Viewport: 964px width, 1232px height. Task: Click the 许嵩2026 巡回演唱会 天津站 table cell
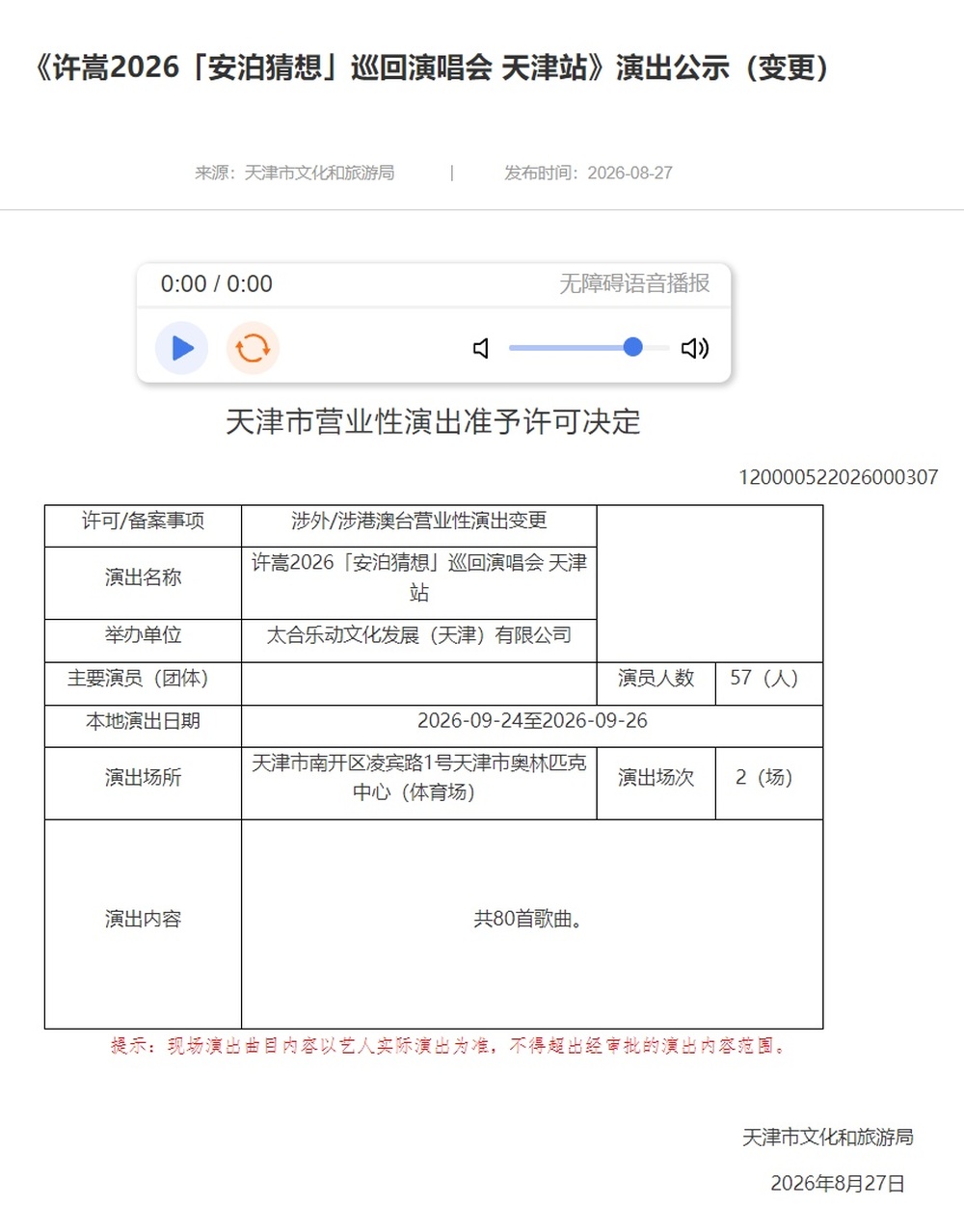coord(419,583)
